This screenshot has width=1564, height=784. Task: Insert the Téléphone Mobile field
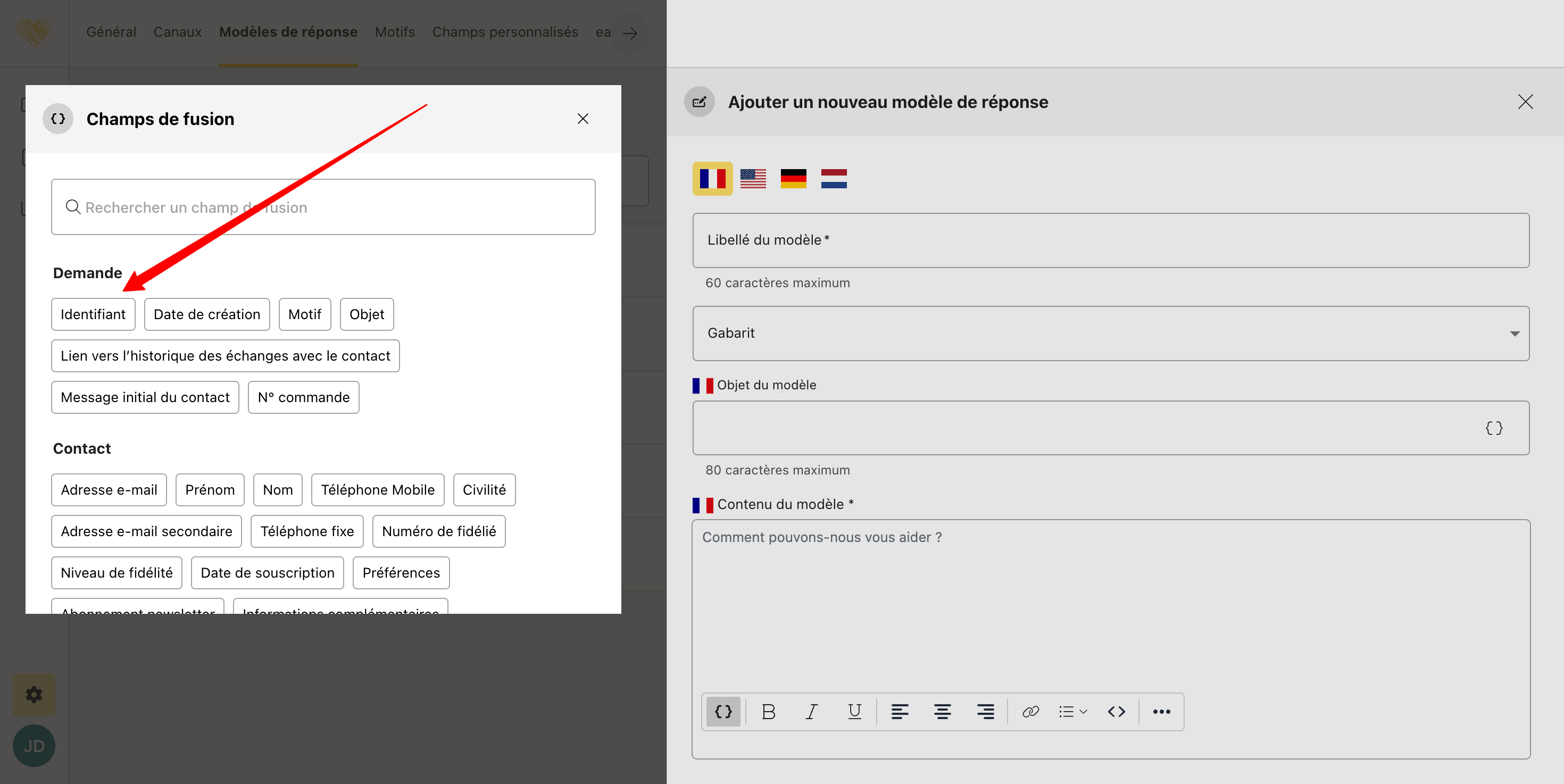(378, 490)
